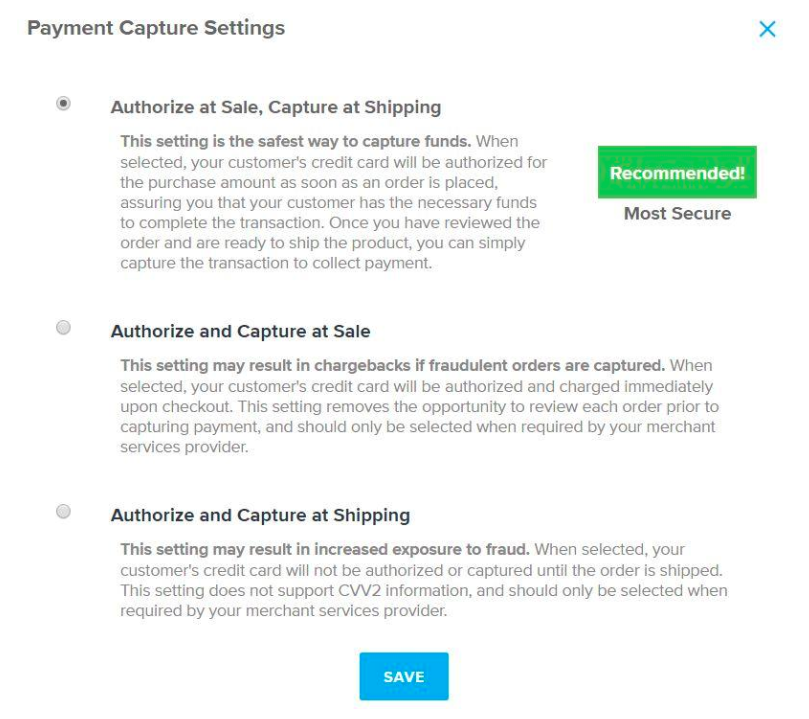Click the green Recommended! badge
The image size is (809, 719).
tap(677, 172)
